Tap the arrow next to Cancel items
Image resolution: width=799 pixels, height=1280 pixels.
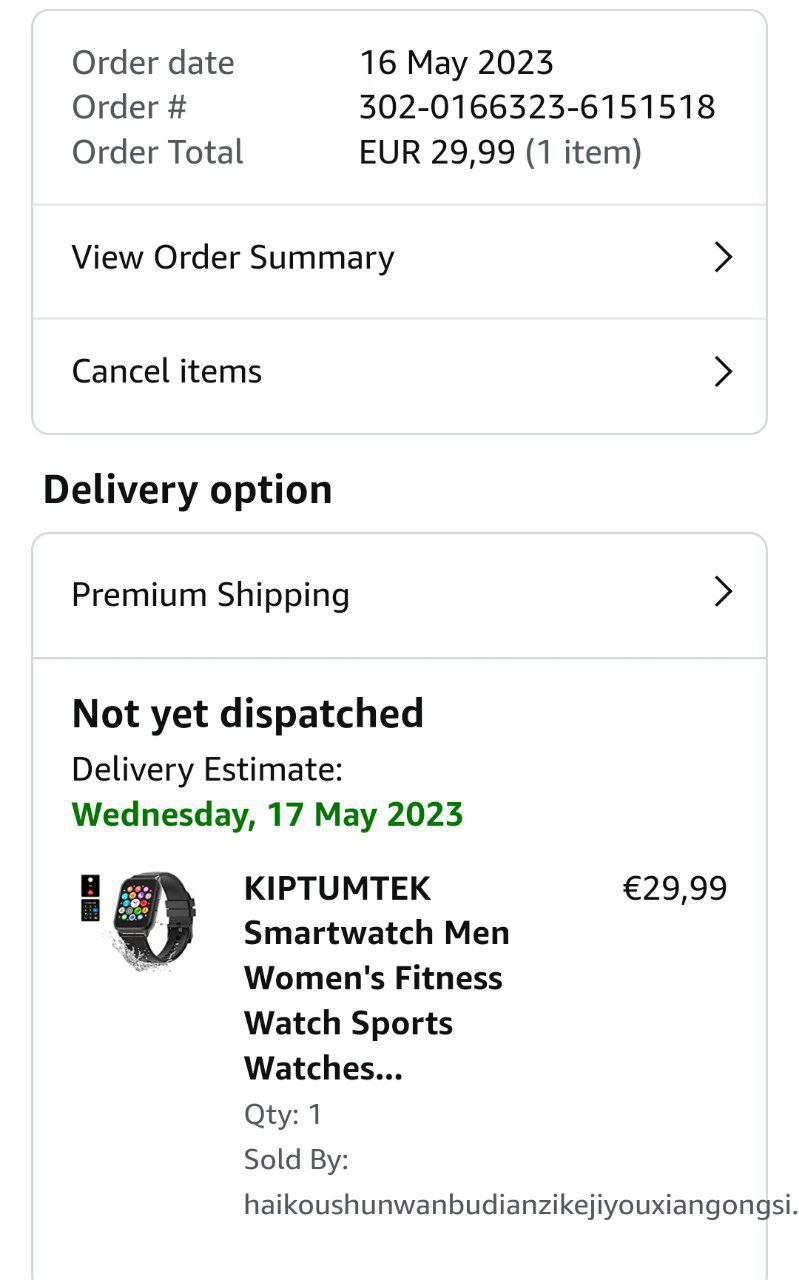click(723, 372)
